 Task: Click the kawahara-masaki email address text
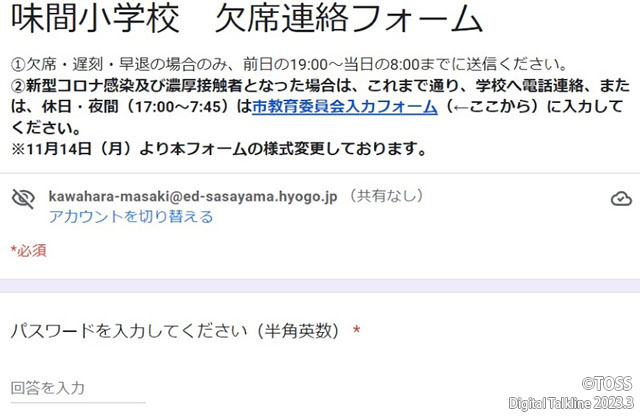tap(193, 196)
